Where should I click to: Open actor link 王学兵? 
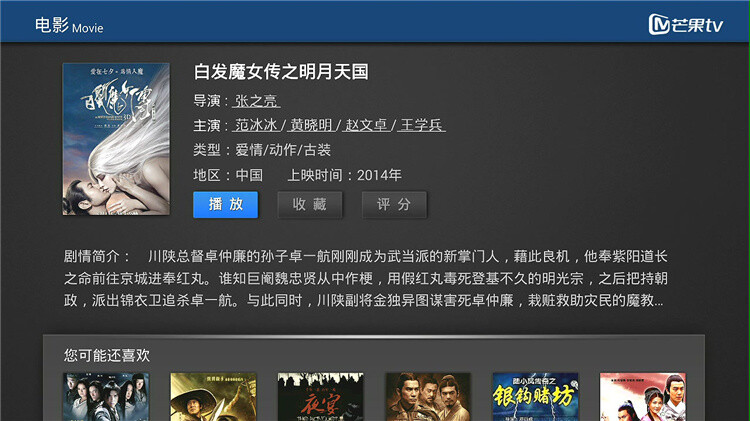[x=421, y=125]
